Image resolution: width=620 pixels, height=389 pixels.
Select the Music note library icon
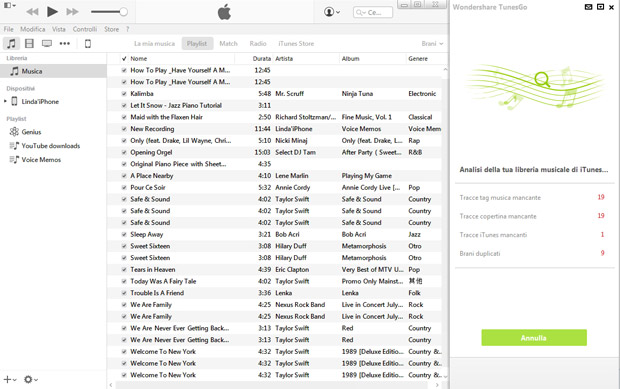tap(11, 43)
